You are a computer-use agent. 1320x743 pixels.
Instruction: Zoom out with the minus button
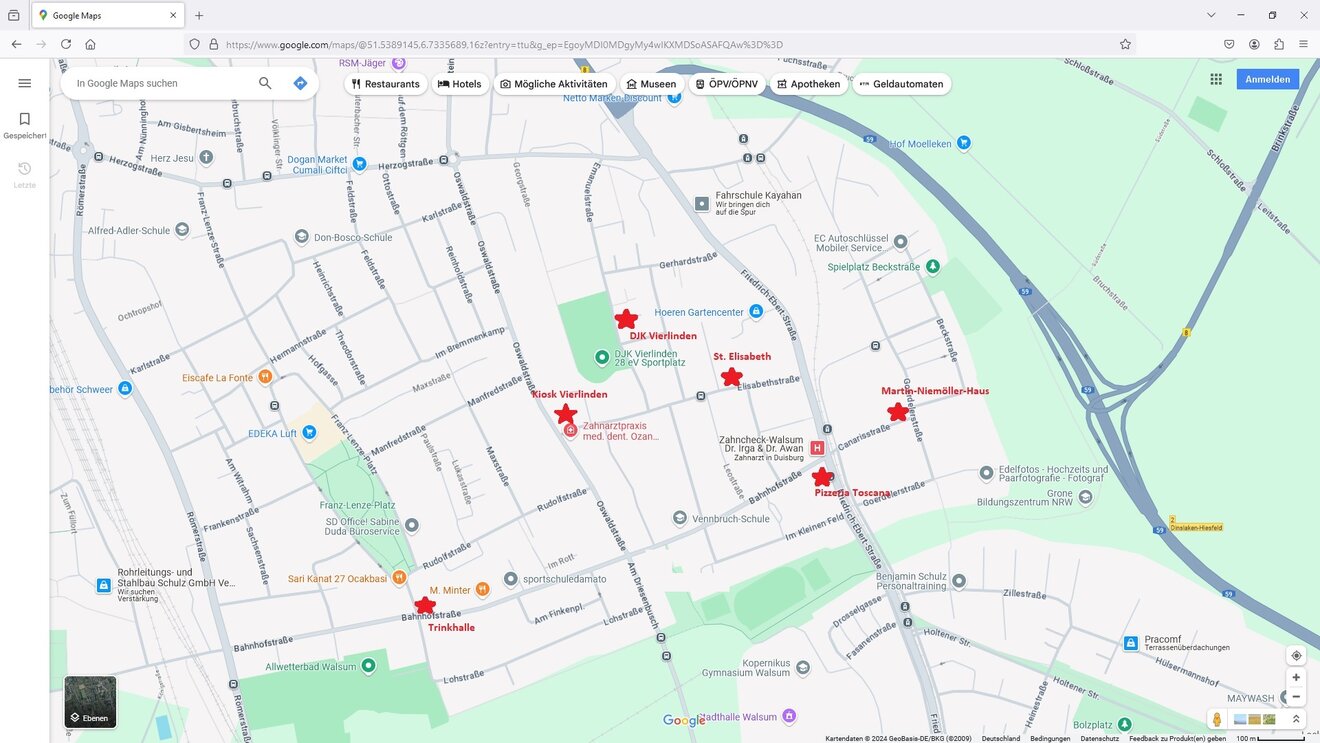pyautogui.click(x=1296, y=696)
